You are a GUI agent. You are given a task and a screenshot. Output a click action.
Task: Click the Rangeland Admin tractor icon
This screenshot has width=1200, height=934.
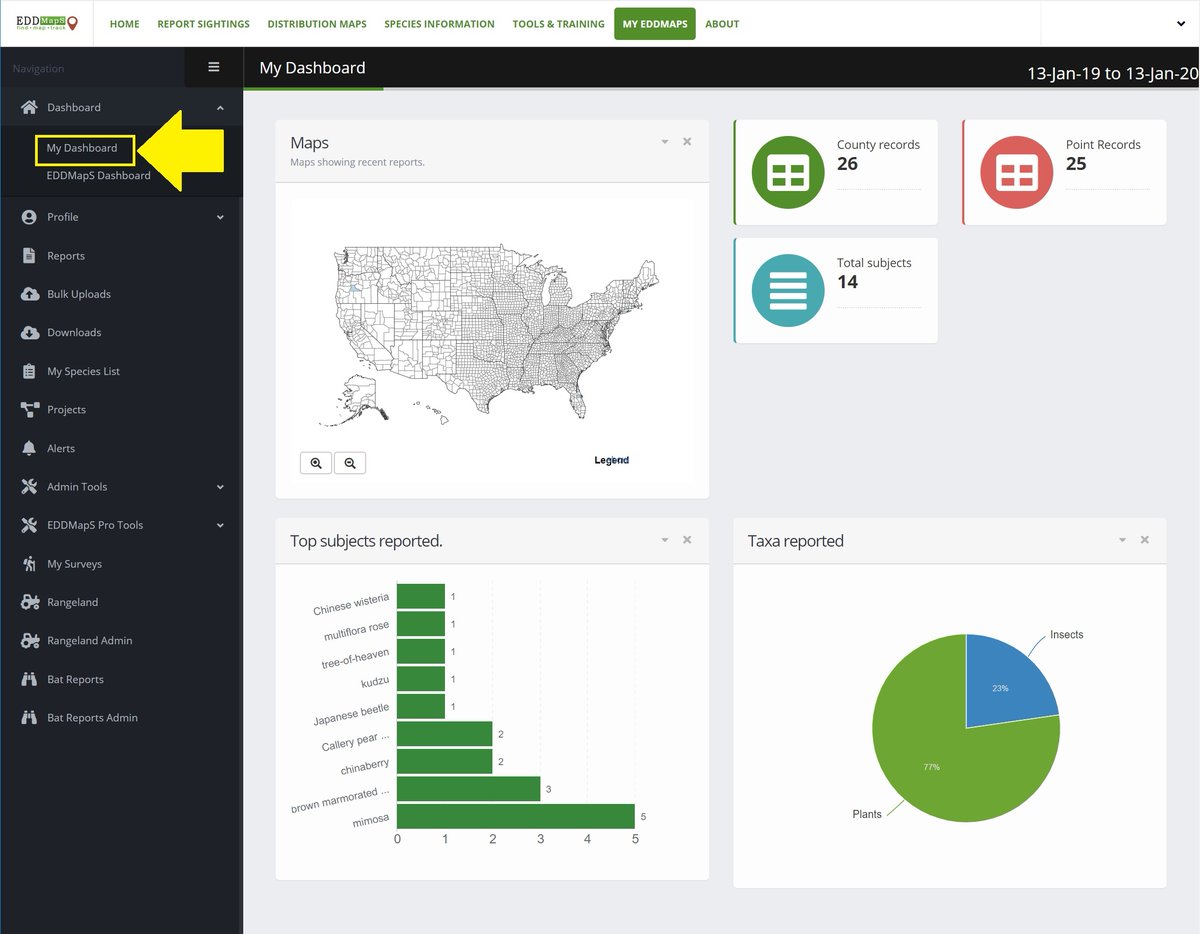29,640
